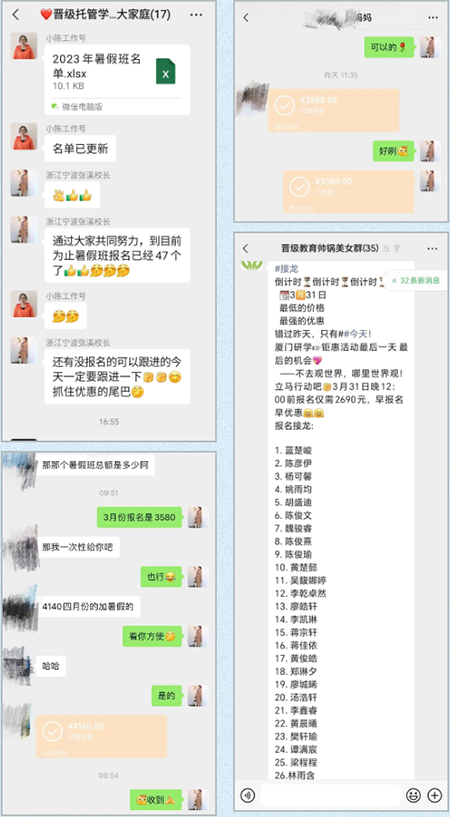Open the more options menu of 大家庭(17) chat

pyautogui.click(x=196, y=15)
